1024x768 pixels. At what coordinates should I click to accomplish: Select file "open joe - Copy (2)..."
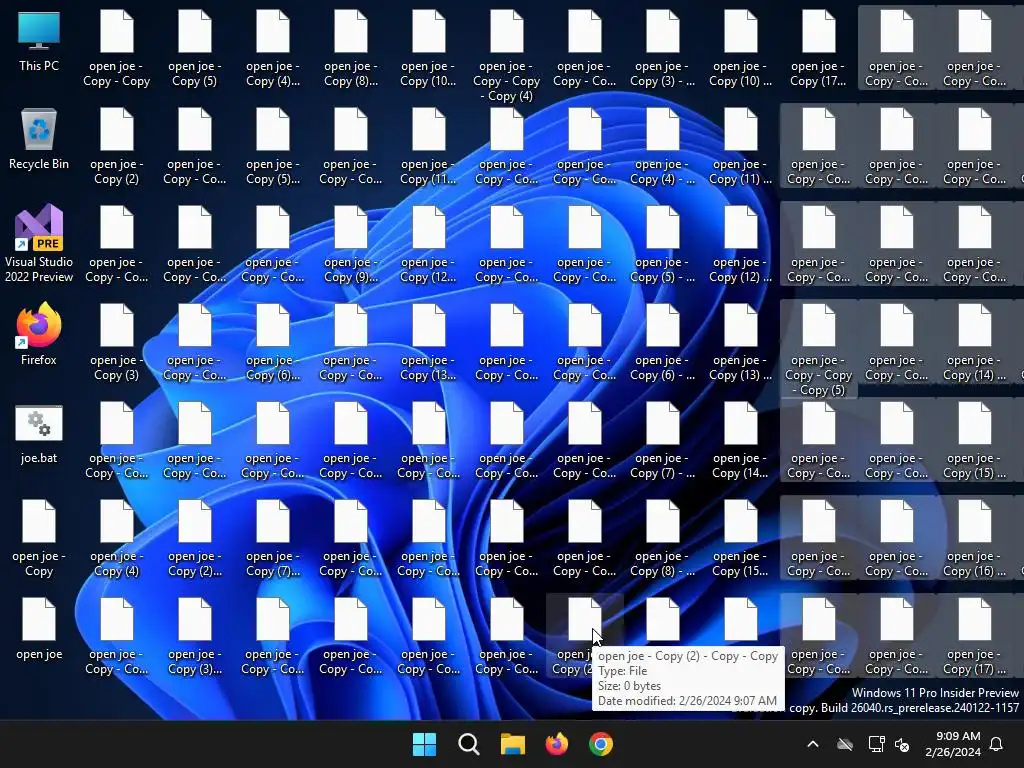(195, 538)
